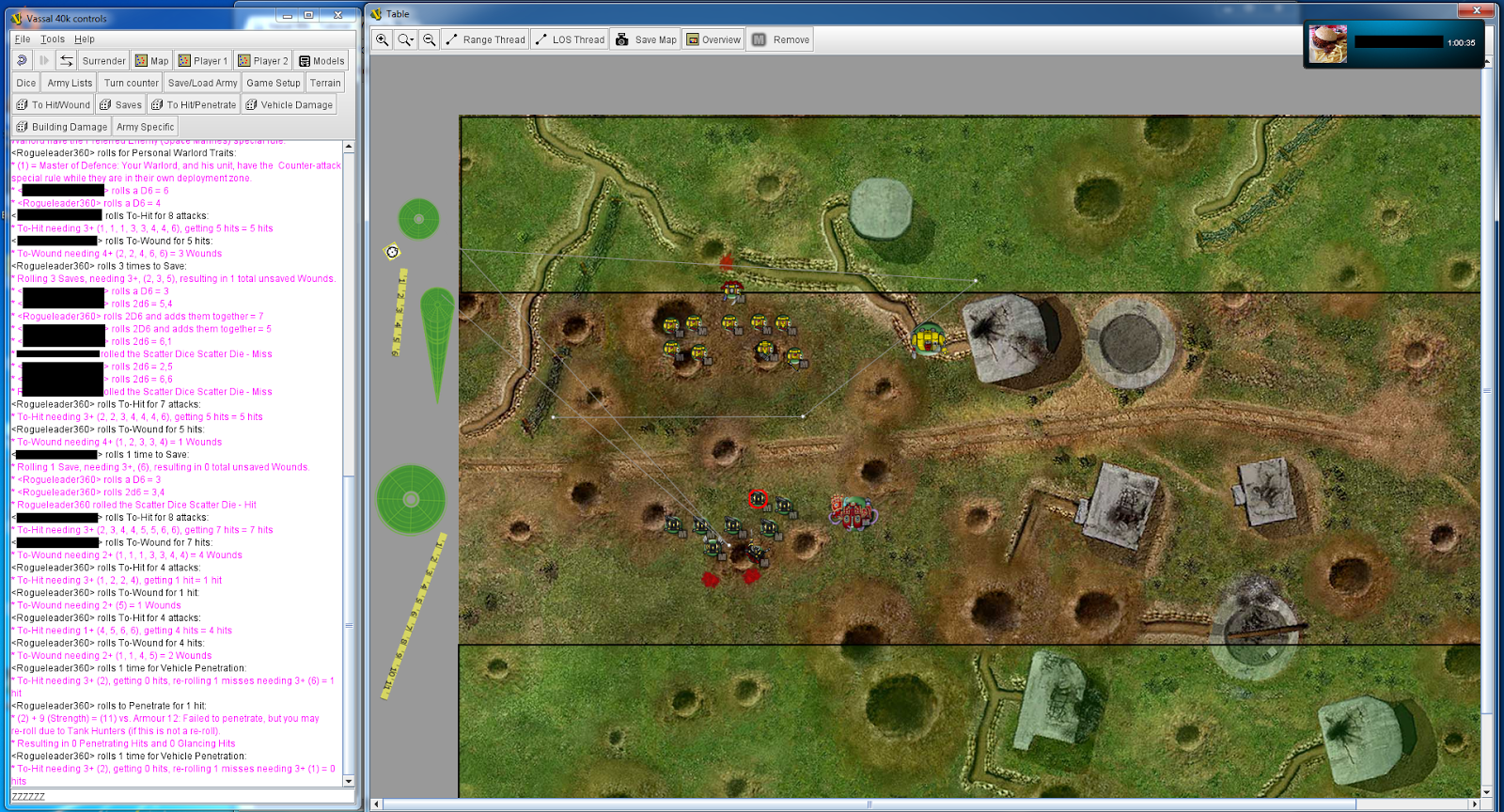
Task: Open the Models palette
Action: click(x=321, y=60)
